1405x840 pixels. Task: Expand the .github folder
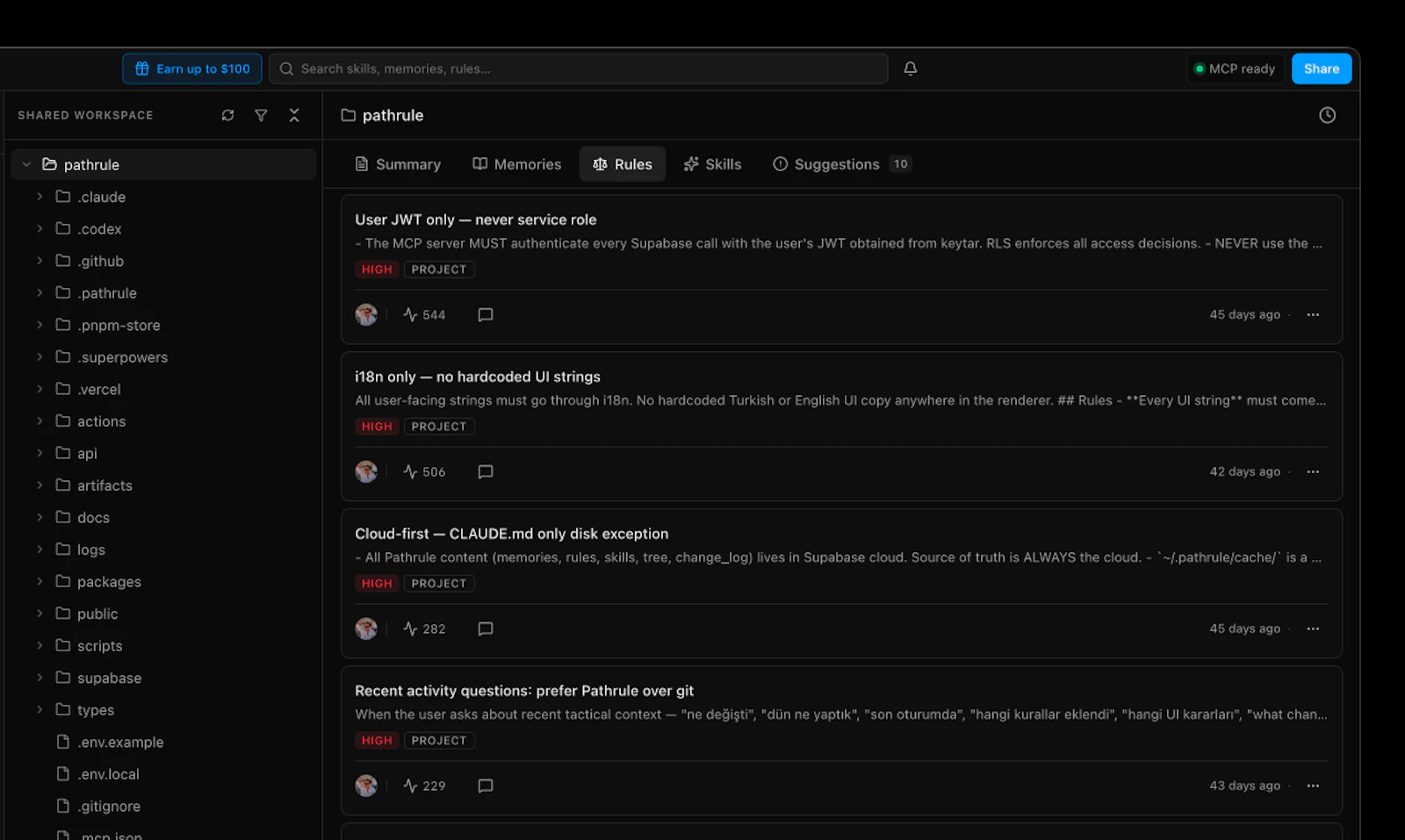(40, 261)
